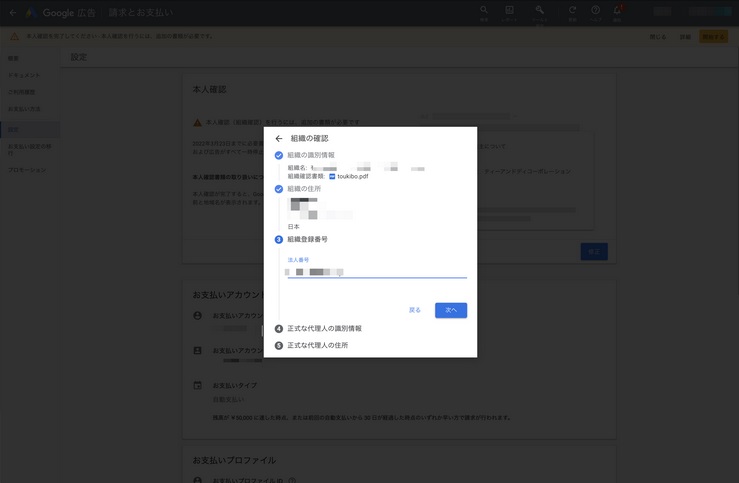
Task: Click the 戻る button
Action: 415,310
